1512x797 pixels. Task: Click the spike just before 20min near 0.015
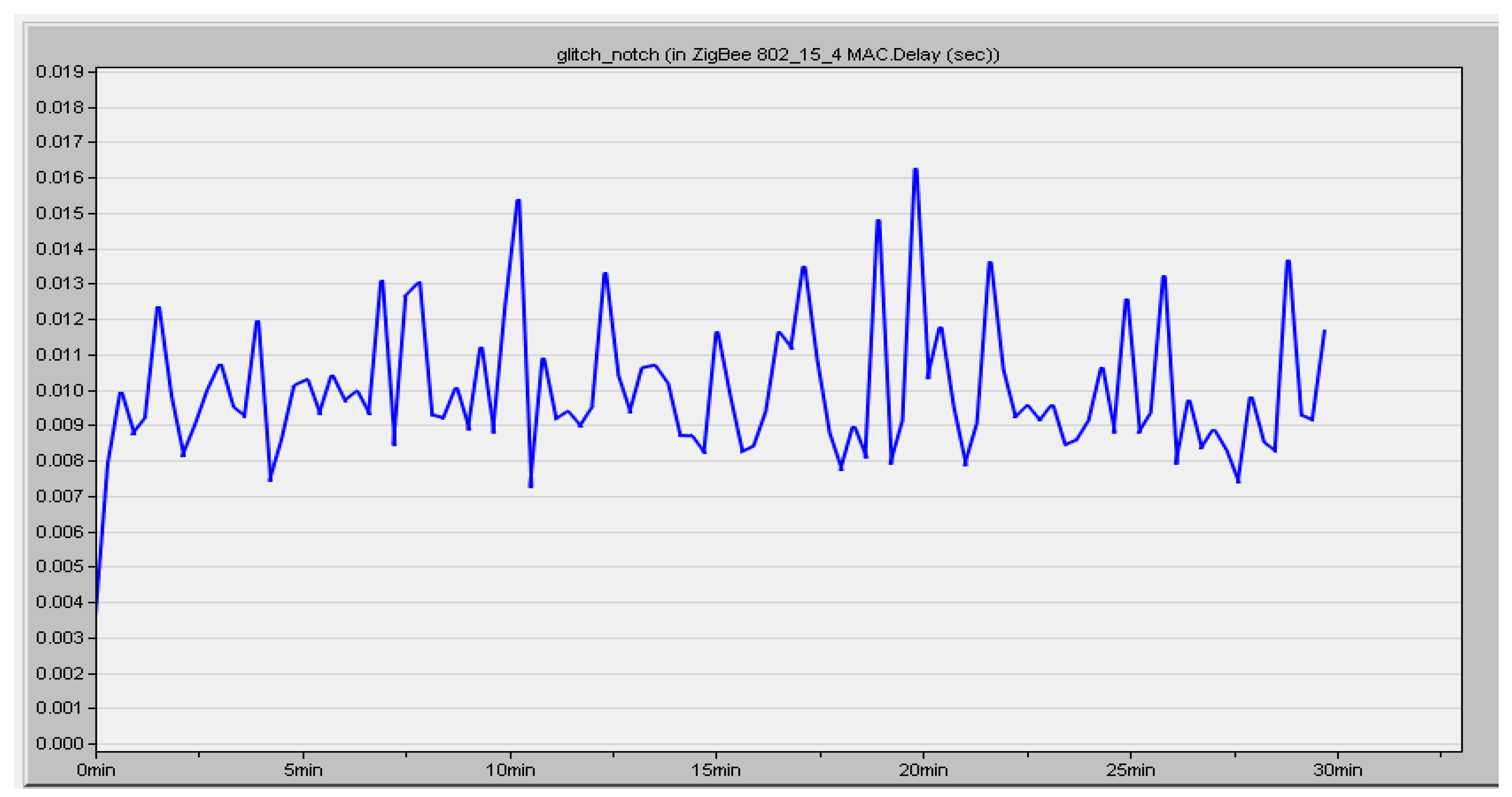(878, 221)
